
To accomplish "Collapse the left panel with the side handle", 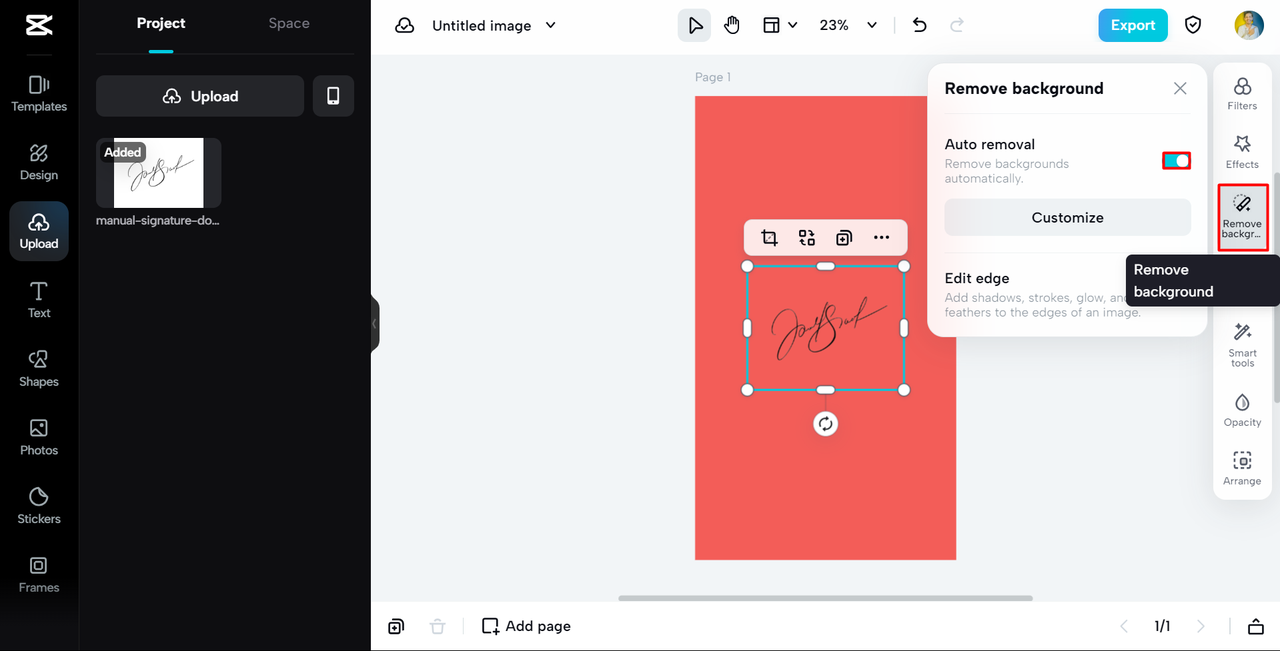I will 375,324.
